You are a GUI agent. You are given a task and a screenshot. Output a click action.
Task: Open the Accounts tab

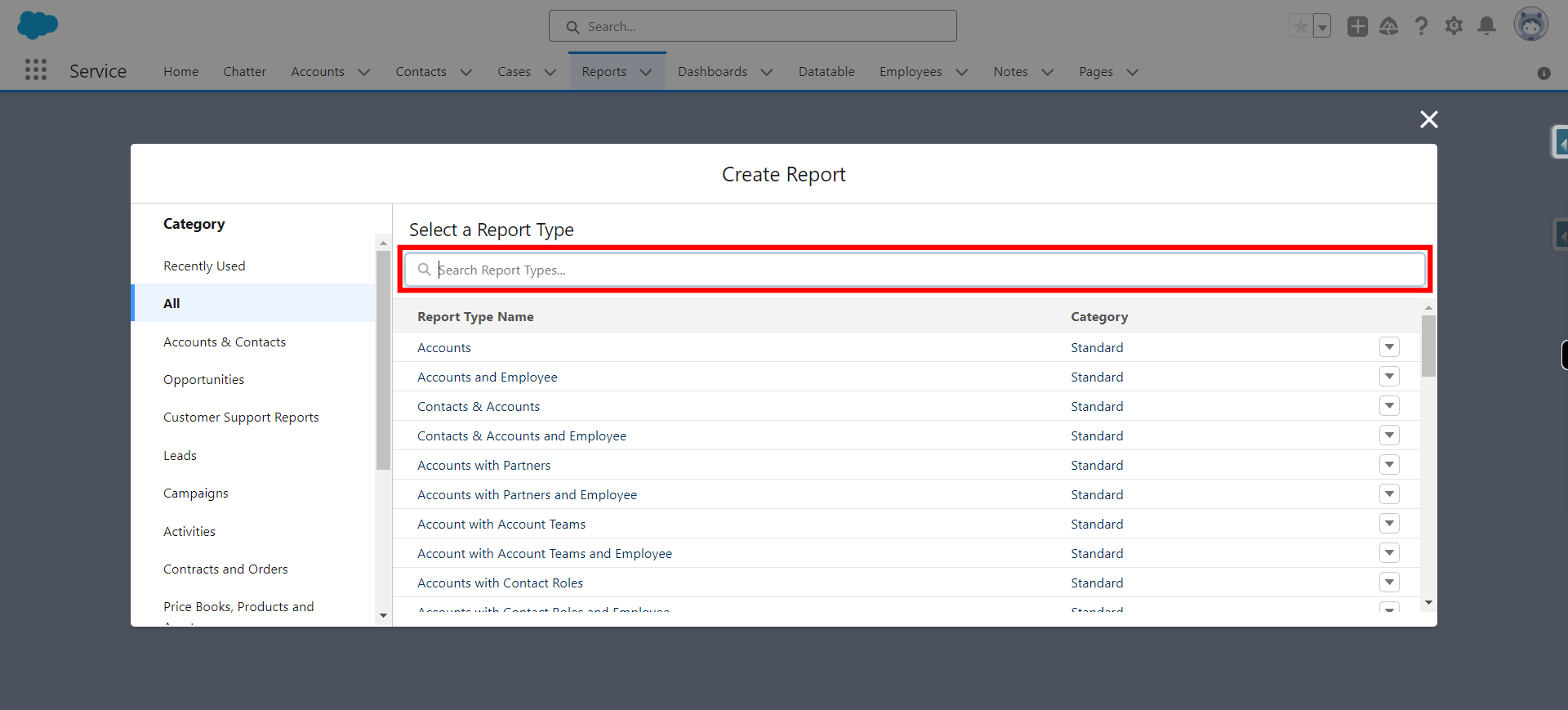(317, 72)
